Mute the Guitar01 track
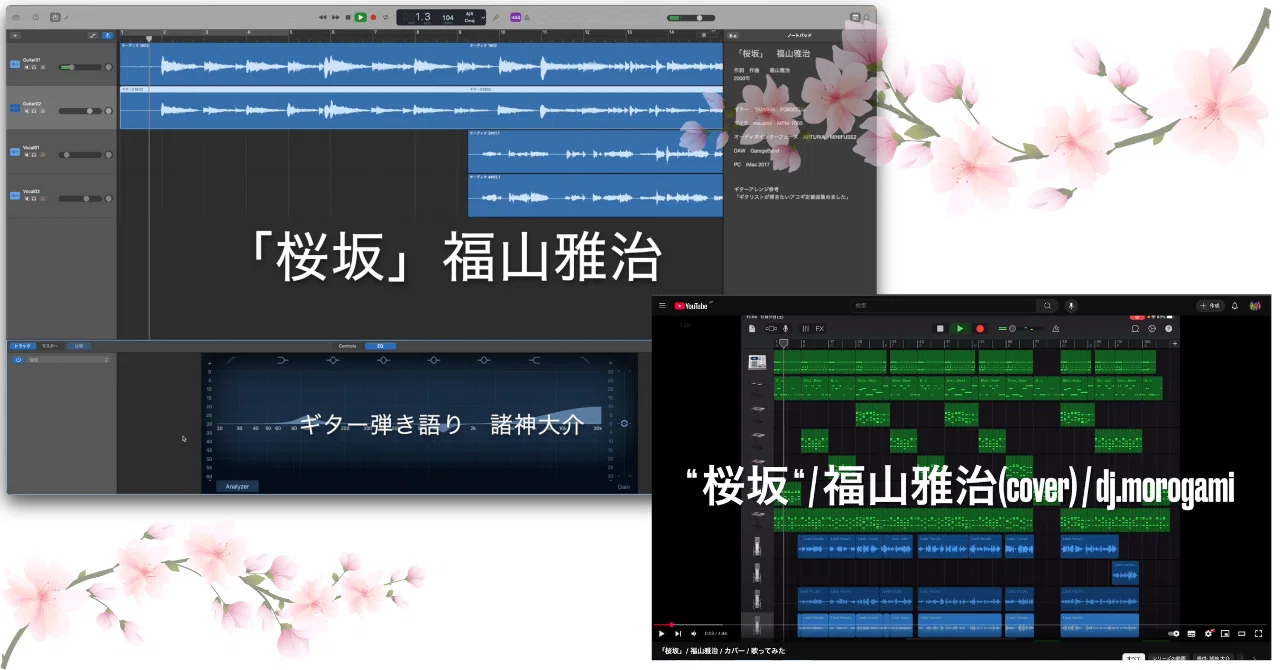The image size is (1280, 670). pos(26,67)
